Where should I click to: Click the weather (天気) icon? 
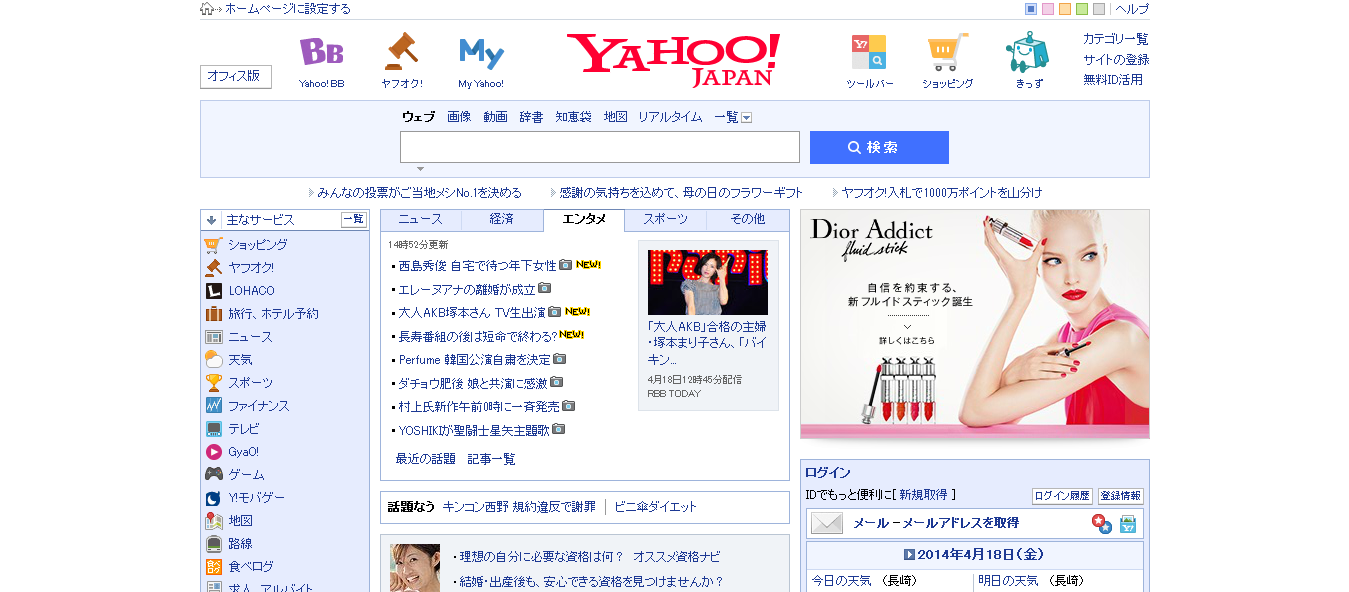coord(213,360)
